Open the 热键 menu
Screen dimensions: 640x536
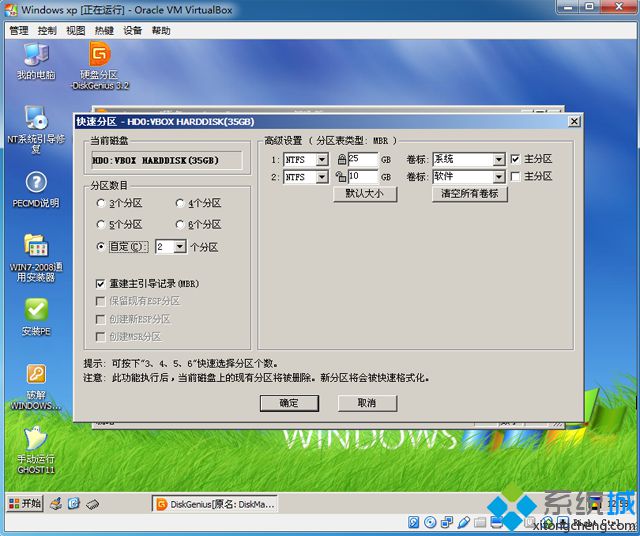(x=104, y=31)
